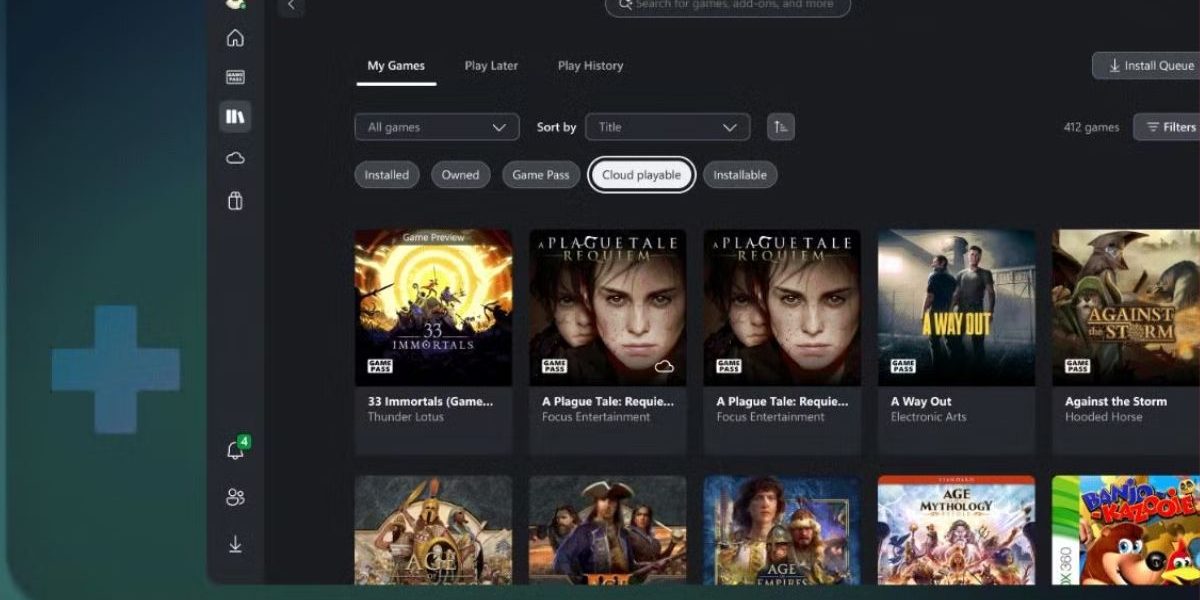Click Game Pass badge on Against the Storm
1200x600 pixels.
pos(1078,366)
